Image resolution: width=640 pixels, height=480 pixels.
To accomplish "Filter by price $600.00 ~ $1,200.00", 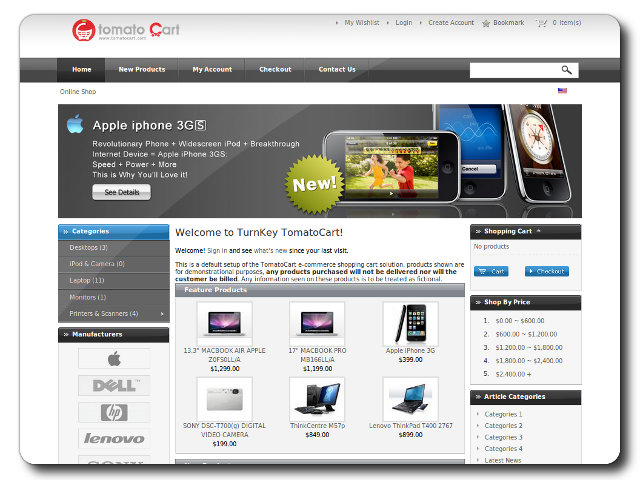I will [x=526, y=334].
